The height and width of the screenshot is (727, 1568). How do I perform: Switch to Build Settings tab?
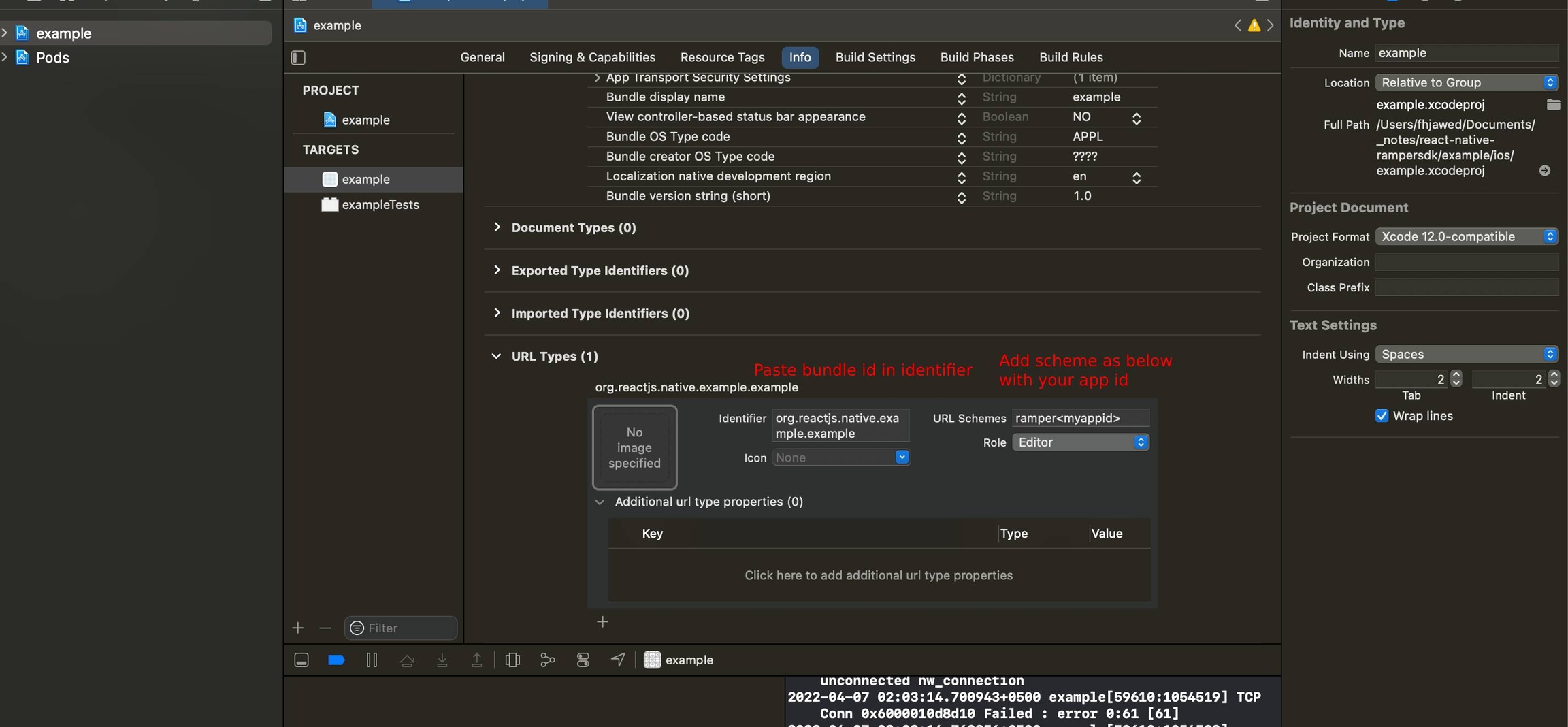point(875,57)
